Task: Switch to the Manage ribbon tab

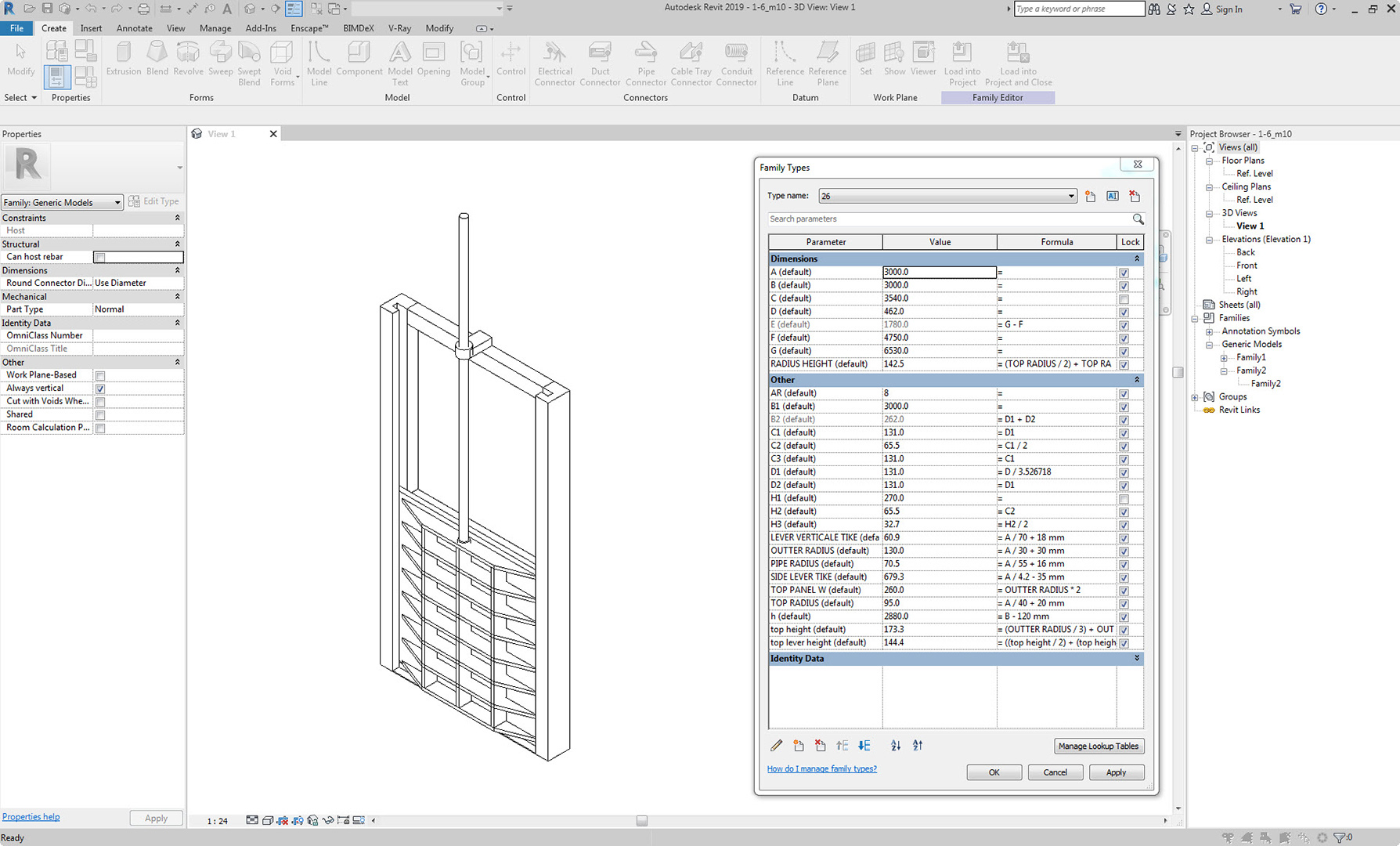Action: pyautogui.click(x=215, y=28)
